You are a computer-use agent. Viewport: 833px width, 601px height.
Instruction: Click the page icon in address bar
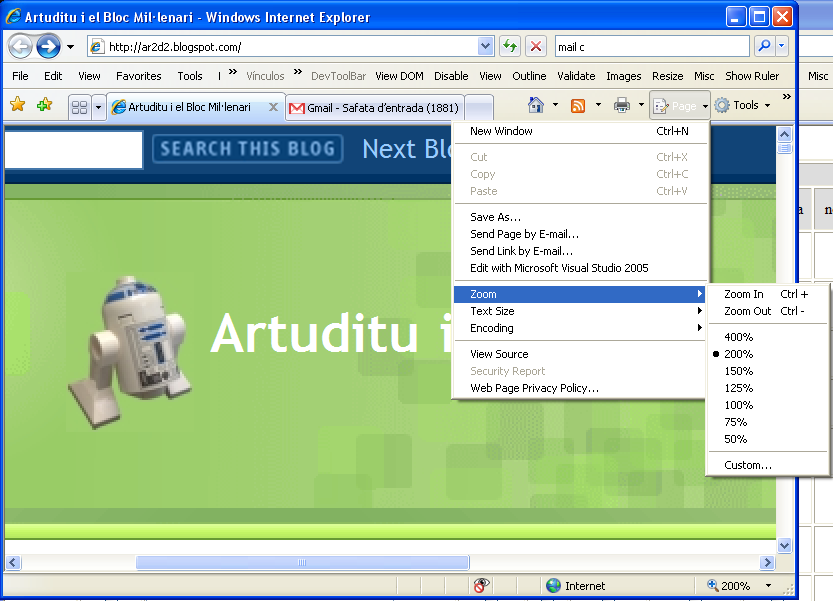coord(96,47)
